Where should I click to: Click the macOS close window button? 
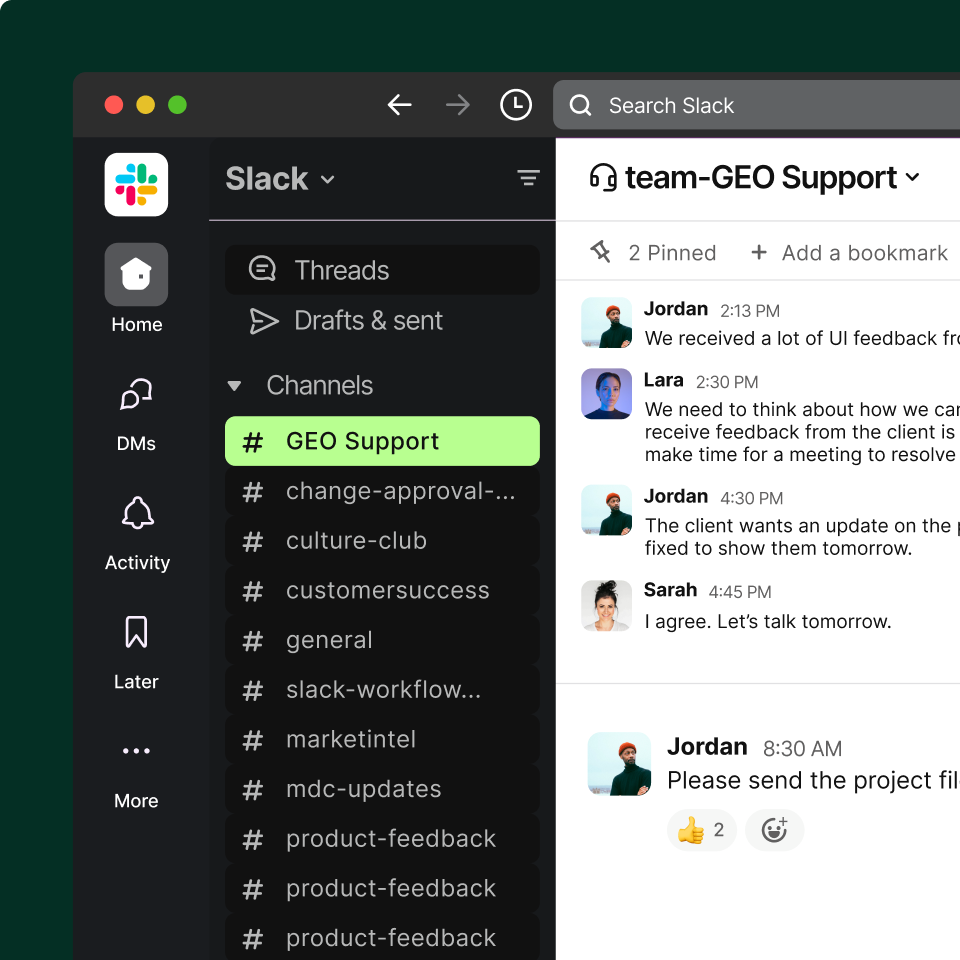(114, 105)
